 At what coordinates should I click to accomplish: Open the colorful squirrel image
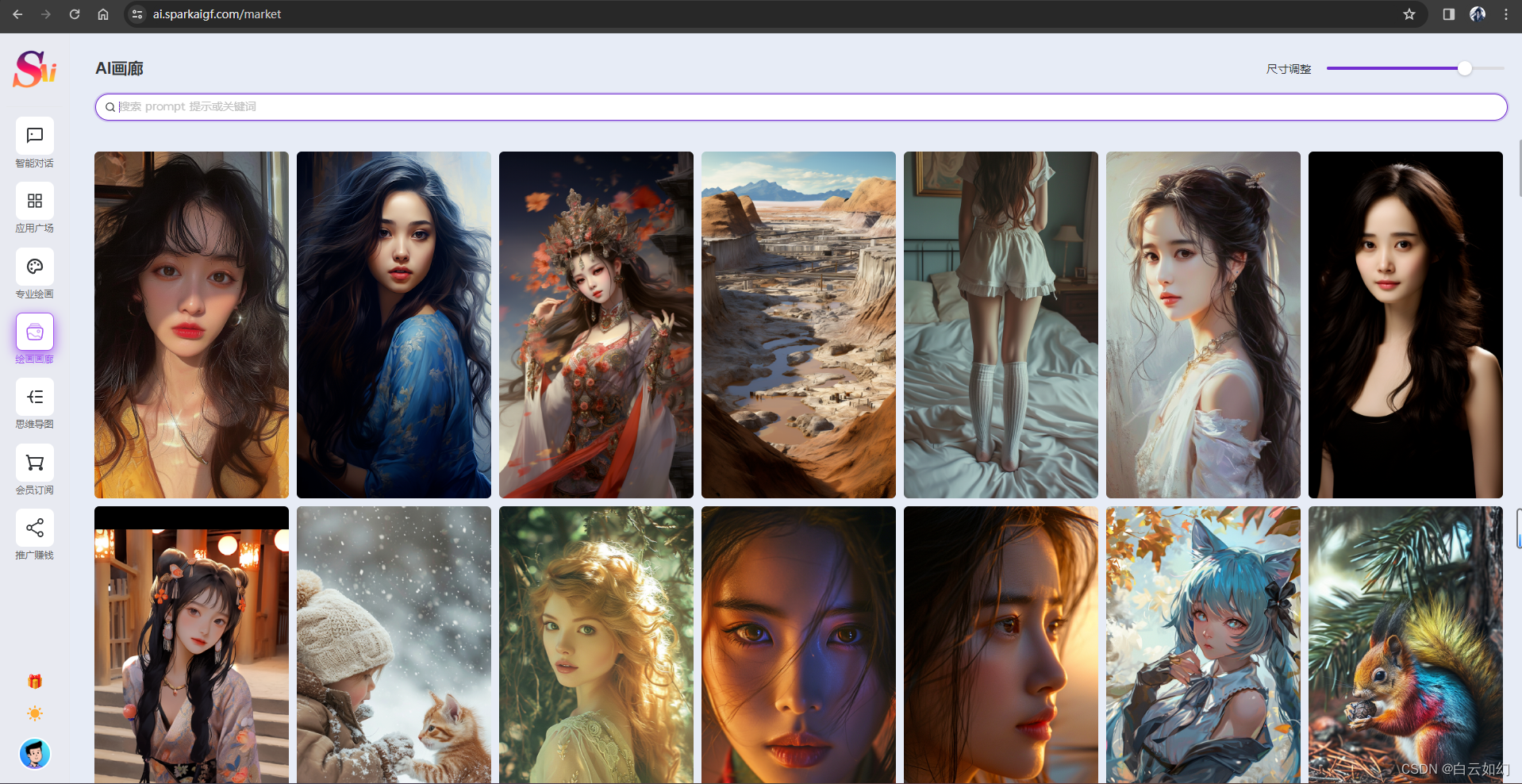[1405, 645]
